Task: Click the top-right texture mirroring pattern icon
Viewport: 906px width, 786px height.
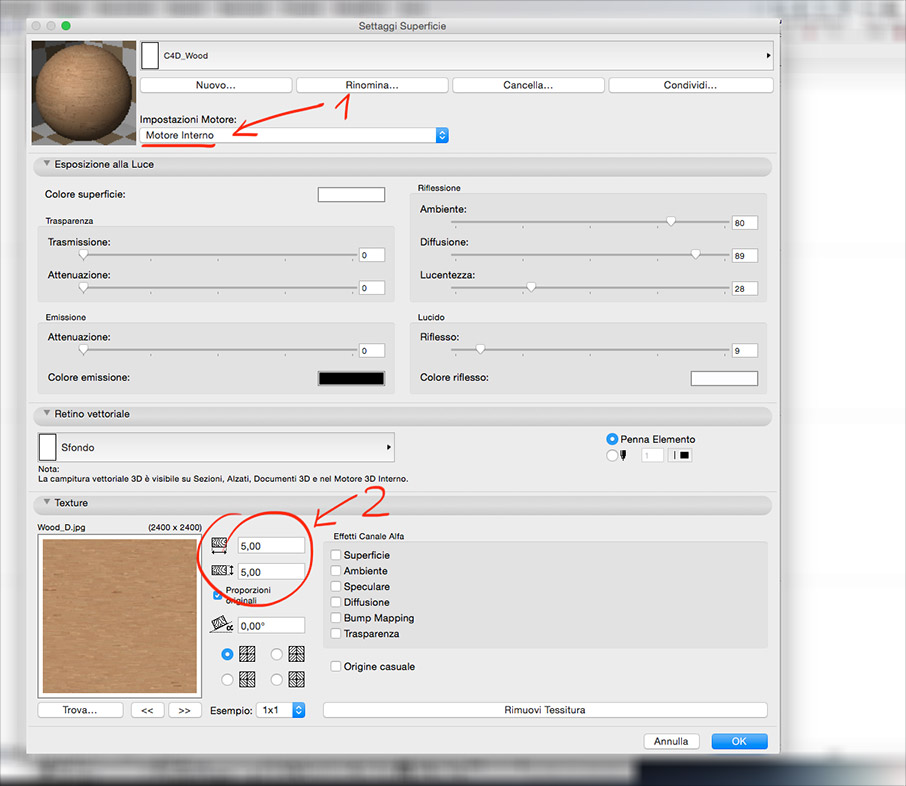Action: [297, 654]
